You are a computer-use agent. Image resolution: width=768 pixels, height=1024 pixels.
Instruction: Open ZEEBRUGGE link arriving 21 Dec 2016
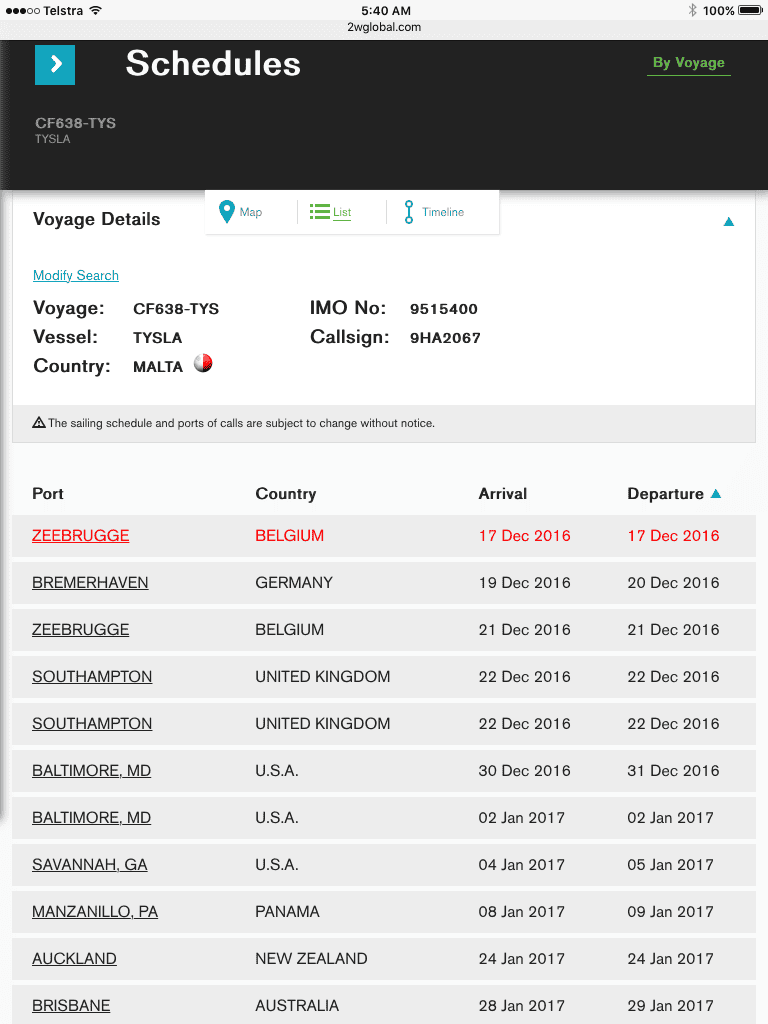click(80, 630)
